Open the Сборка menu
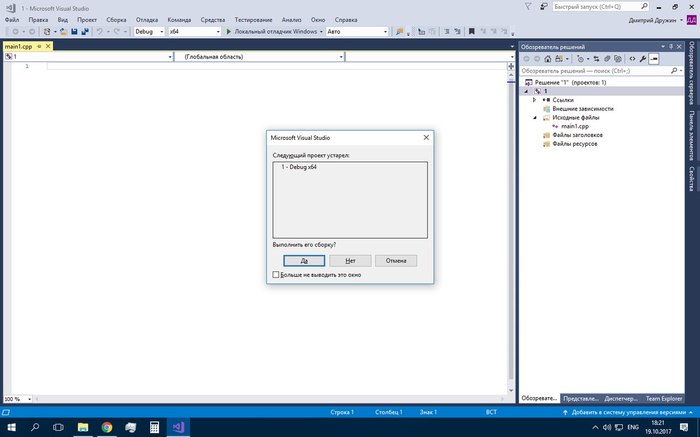 (x=116, y=20)
